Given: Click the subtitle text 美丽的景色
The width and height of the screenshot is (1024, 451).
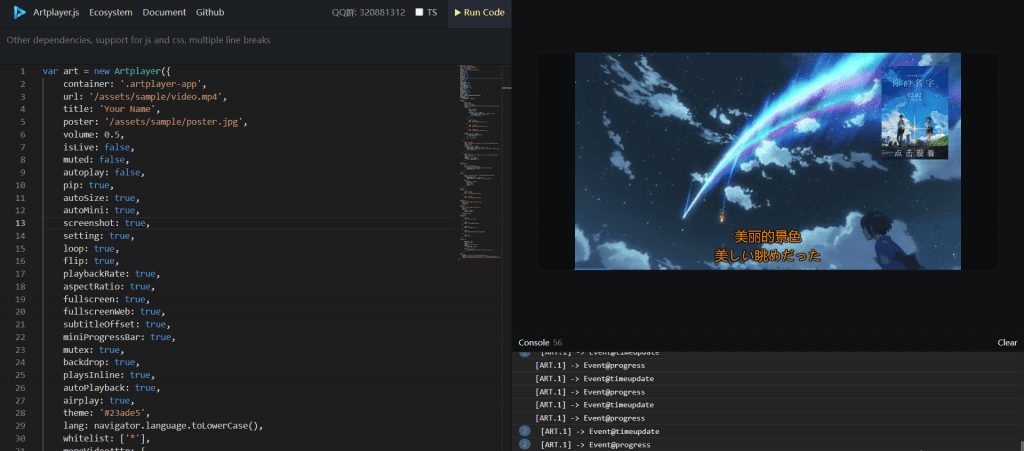Looking at the screenshot, I should pos(767,237).
